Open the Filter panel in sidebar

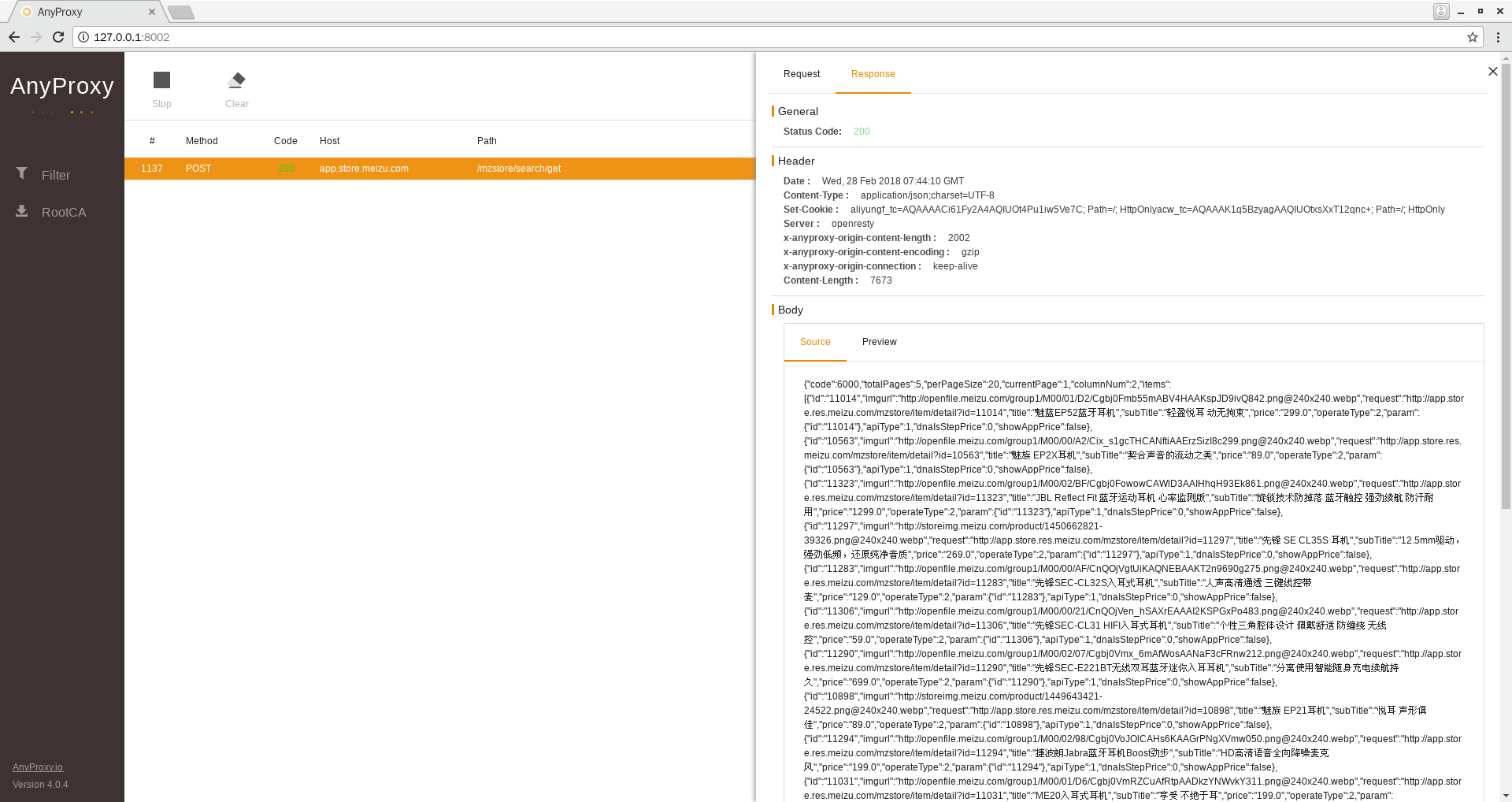(x=44, y=175)
